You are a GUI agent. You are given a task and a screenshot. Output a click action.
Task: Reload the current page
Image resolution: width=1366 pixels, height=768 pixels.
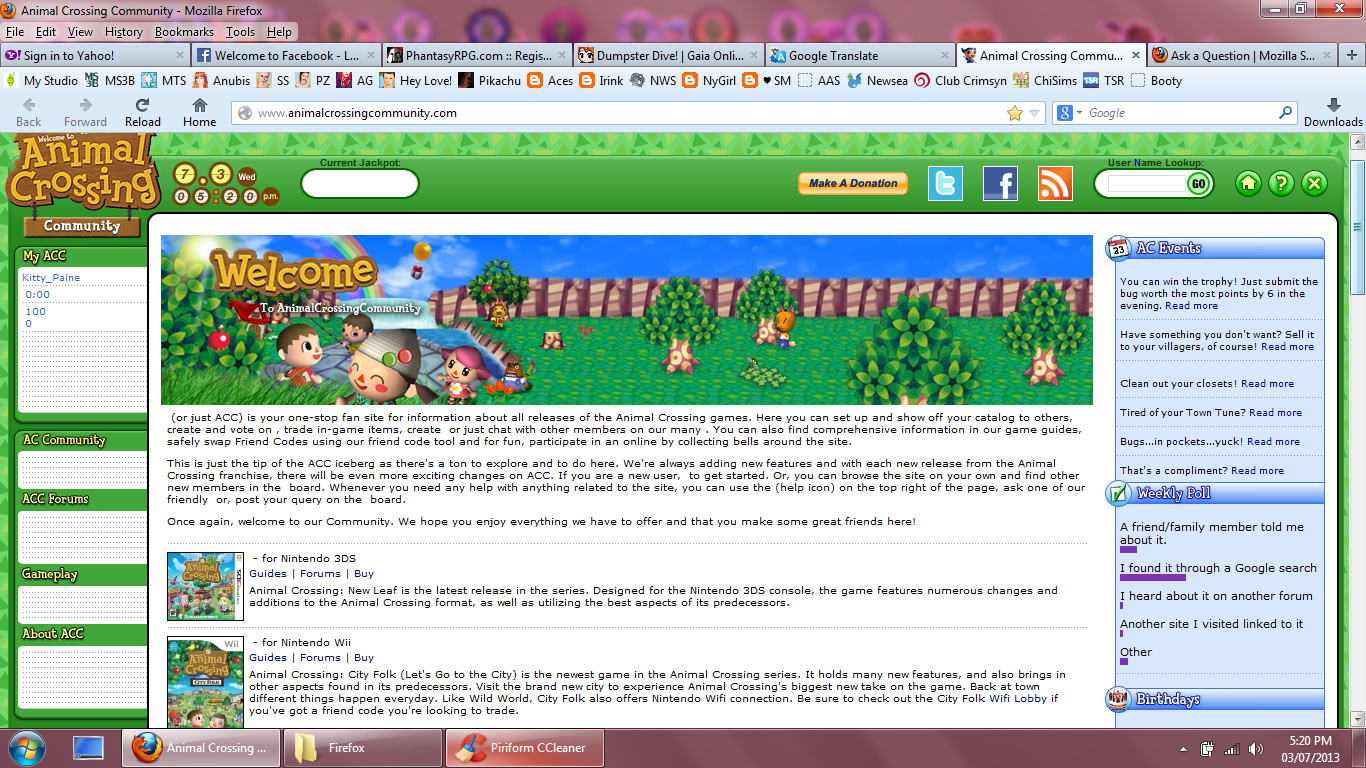click(x=143, y=111)
